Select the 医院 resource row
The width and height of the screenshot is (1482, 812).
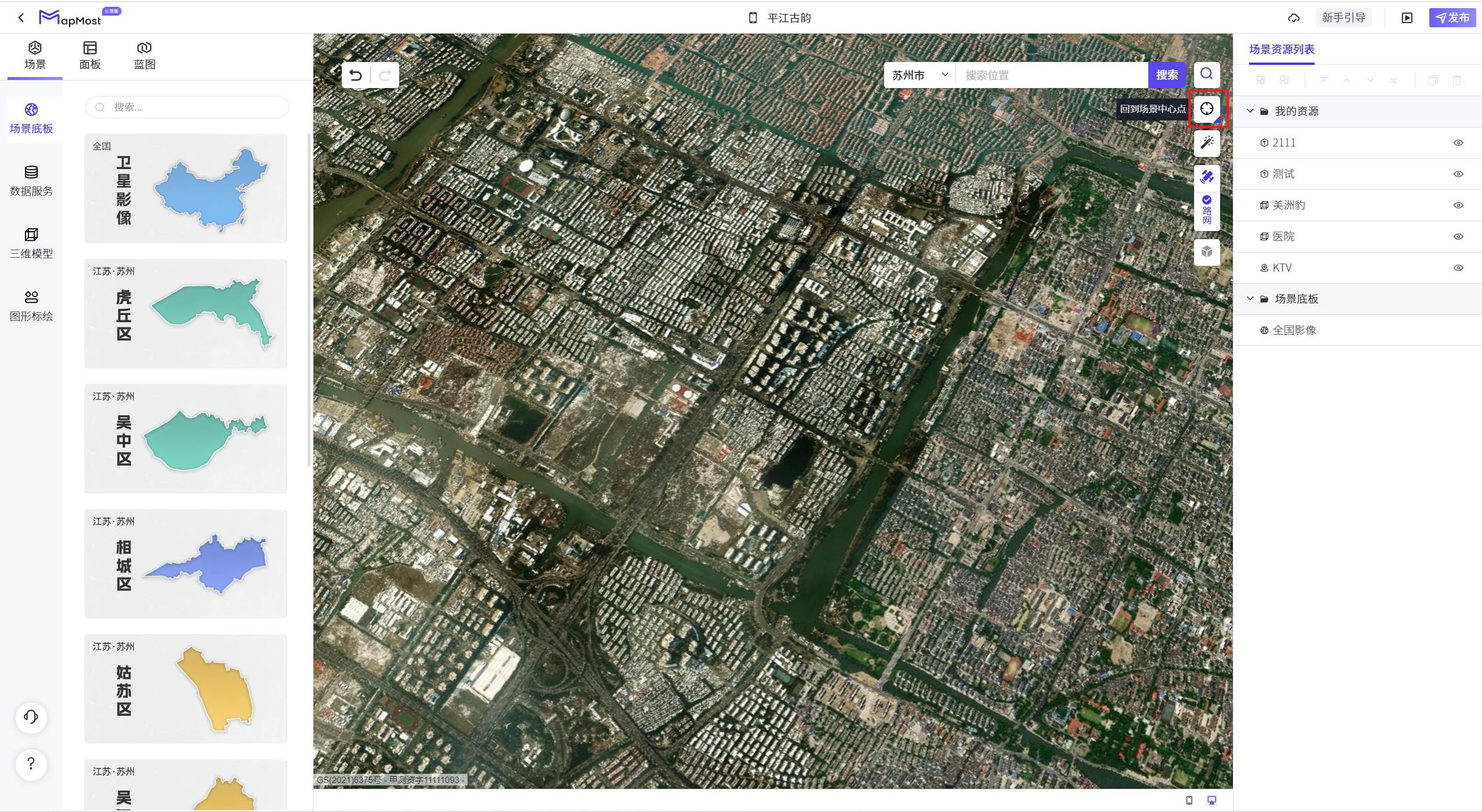(x=1357, y=236)
